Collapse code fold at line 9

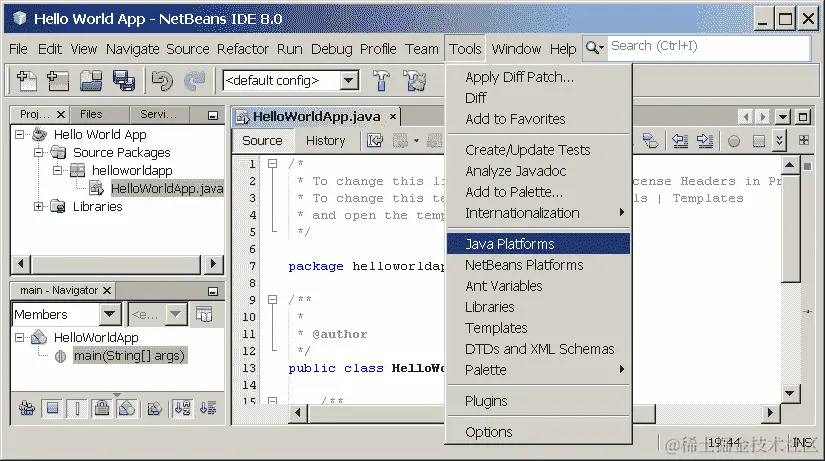click(272, 299)
